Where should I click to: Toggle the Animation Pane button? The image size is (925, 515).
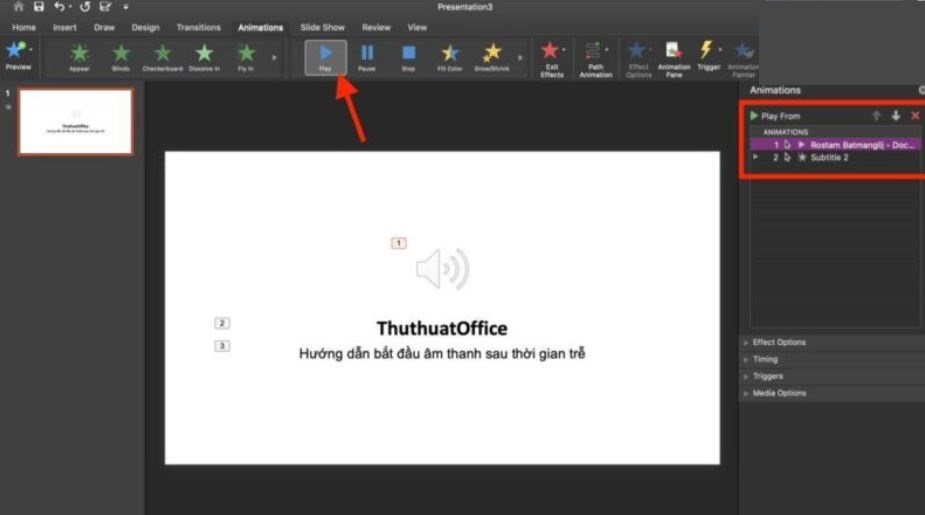pyautogui.click(x=674, y=59)
